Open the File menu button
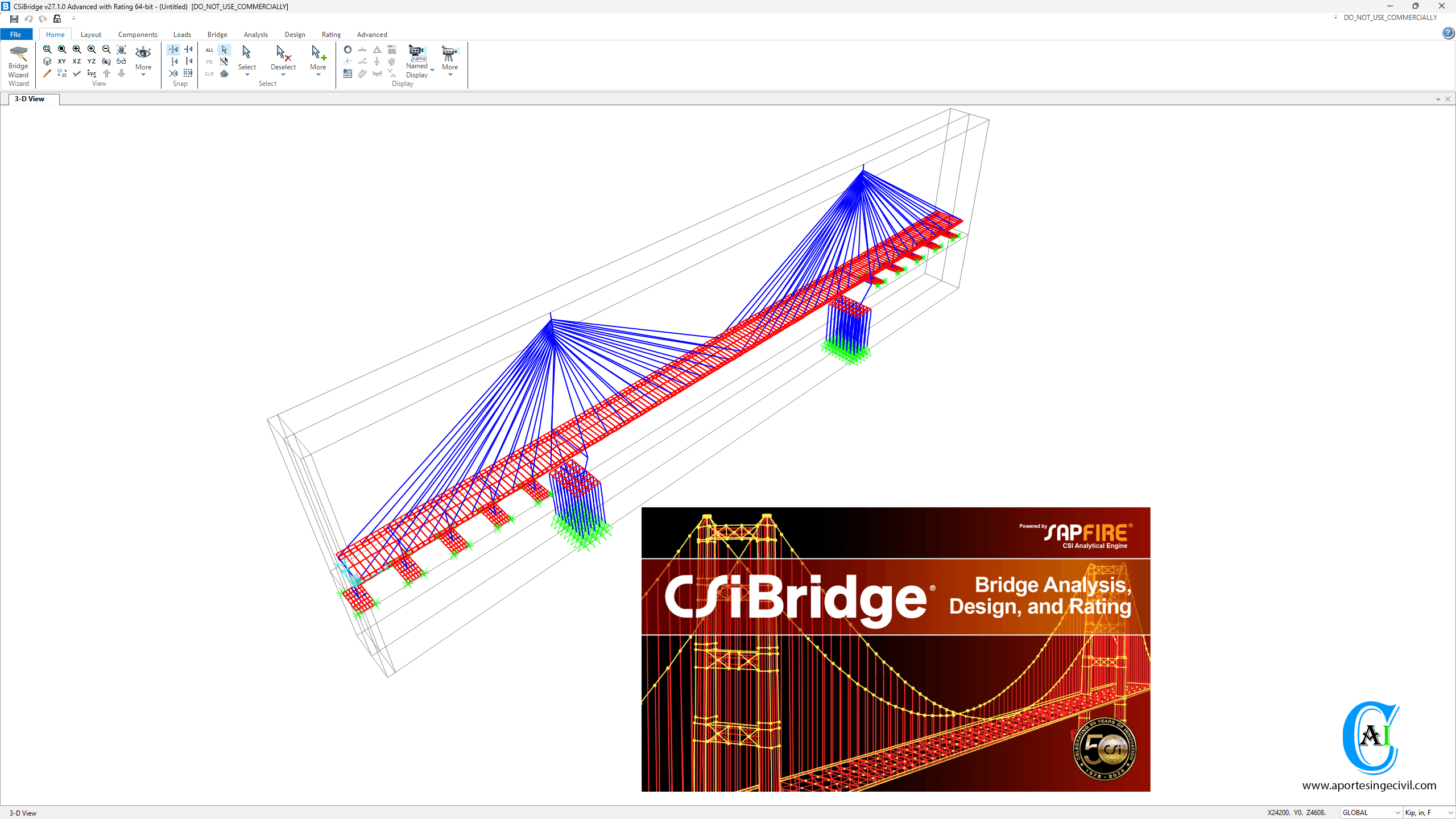The height and width of the screenshot is (819, 1456). pos(16,35)
